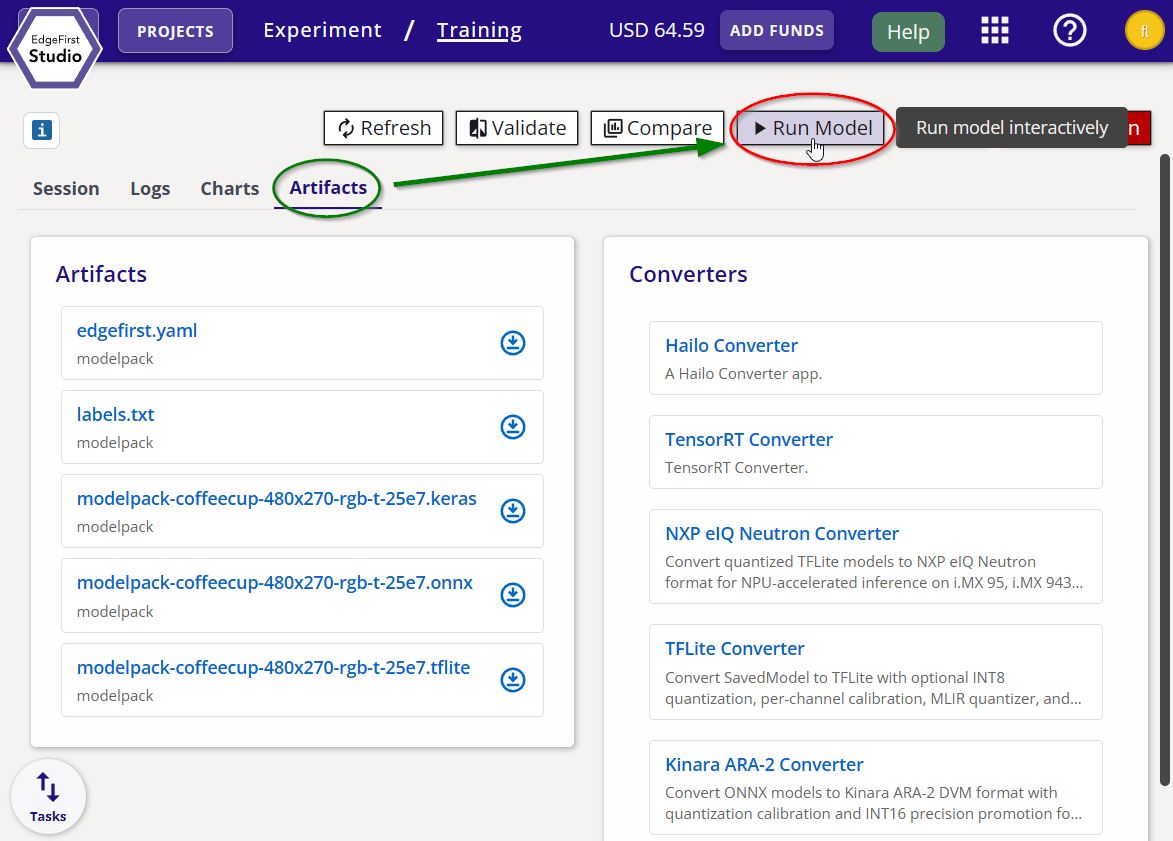Click the Add Funds button
1173x841 pixels.
click(x=776, y=31)
